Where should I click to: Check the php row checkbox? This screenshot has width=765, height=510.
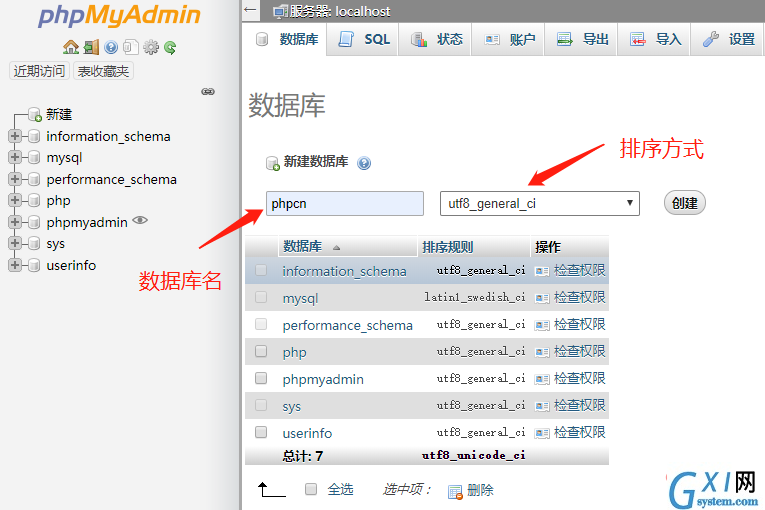[x=261, y=351]
